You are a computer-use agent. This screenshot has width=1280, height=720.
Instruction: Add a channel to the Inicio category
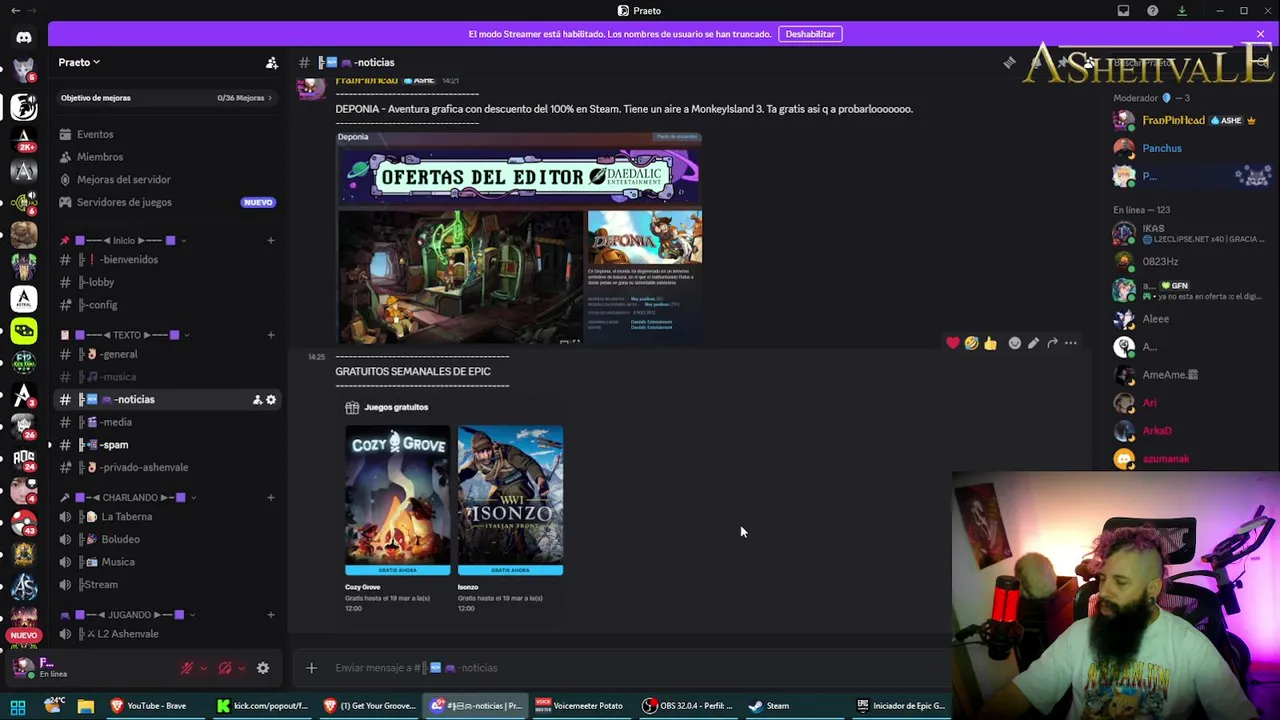tap(270, 241)
